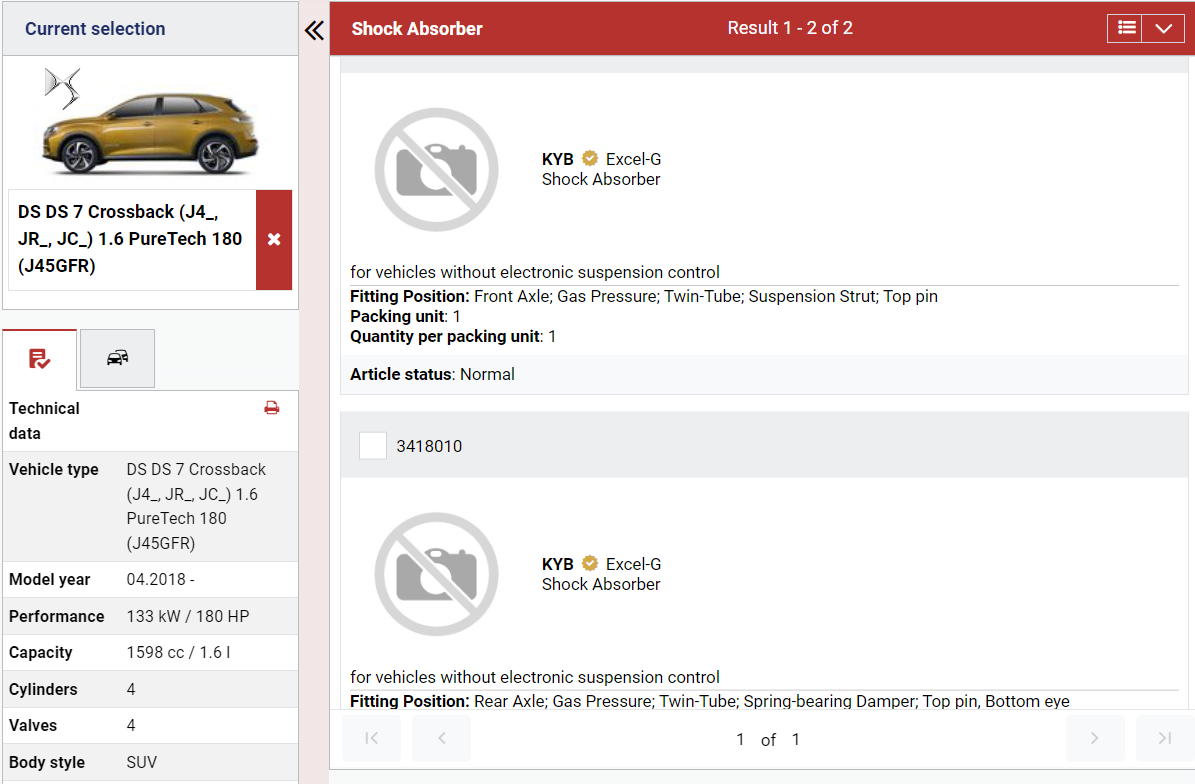Open the front axle shock absorber image placeholder
1195x784 pixels.
click(437, 169)
